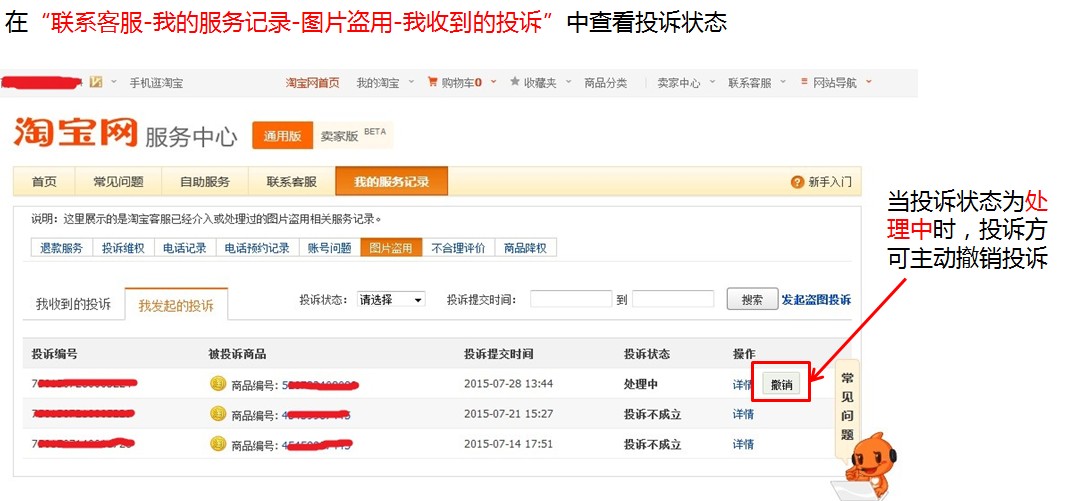Click the 投诉编号 column header
The height and width of the screenshot is (501, 1080).
coord(54,354)
